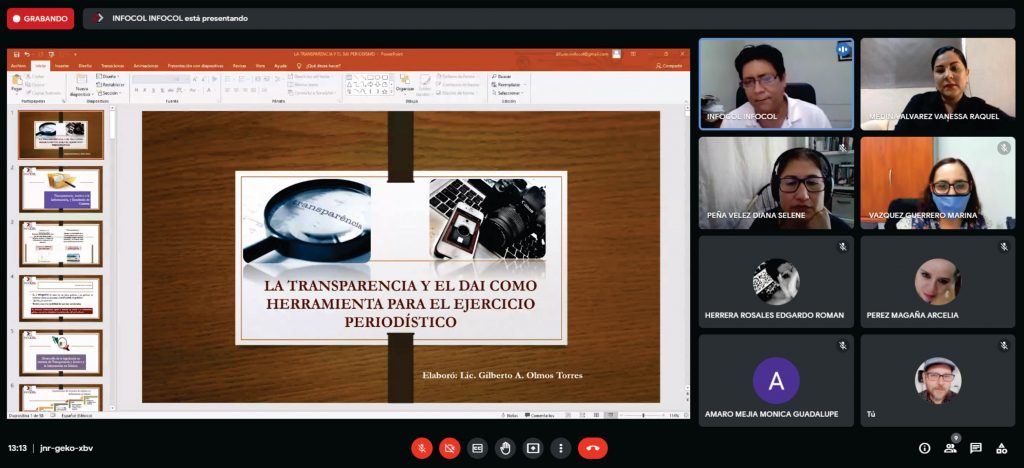Show the participants list panel
1024x468 pixels.
[x=951, y=448]
